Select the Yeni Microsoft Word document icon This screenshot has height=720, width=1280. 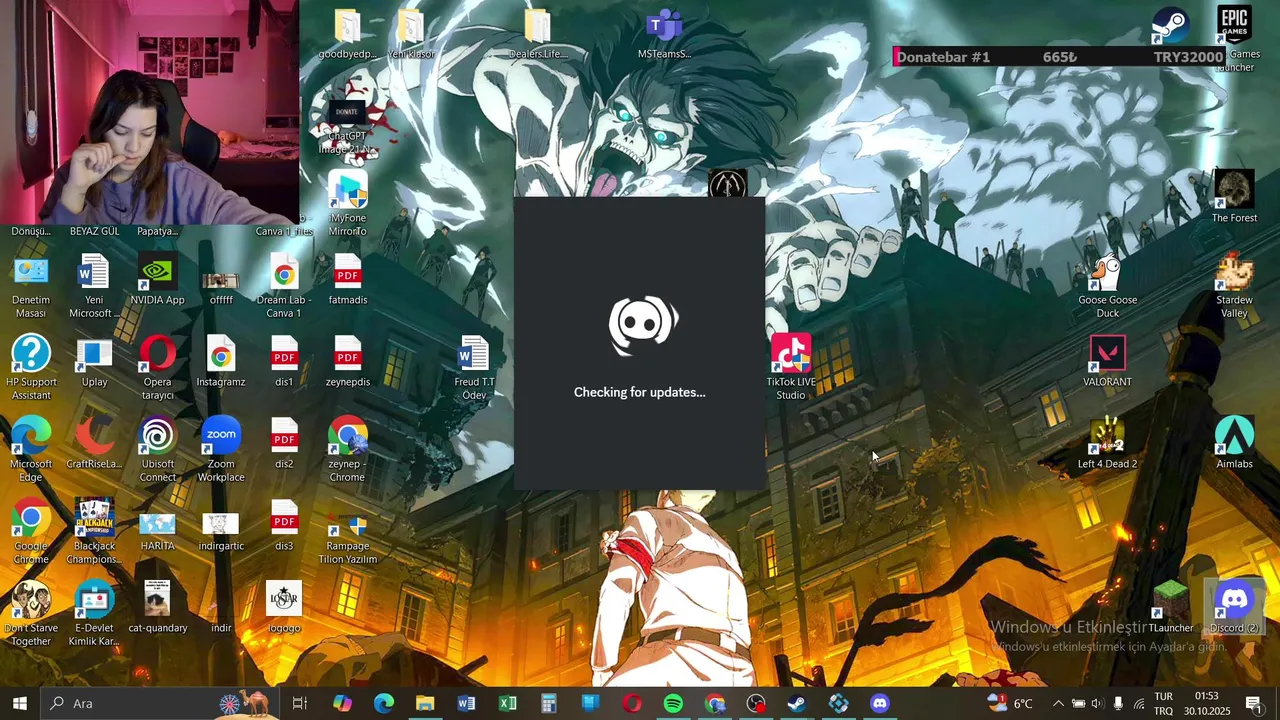(x=94, y=286)
